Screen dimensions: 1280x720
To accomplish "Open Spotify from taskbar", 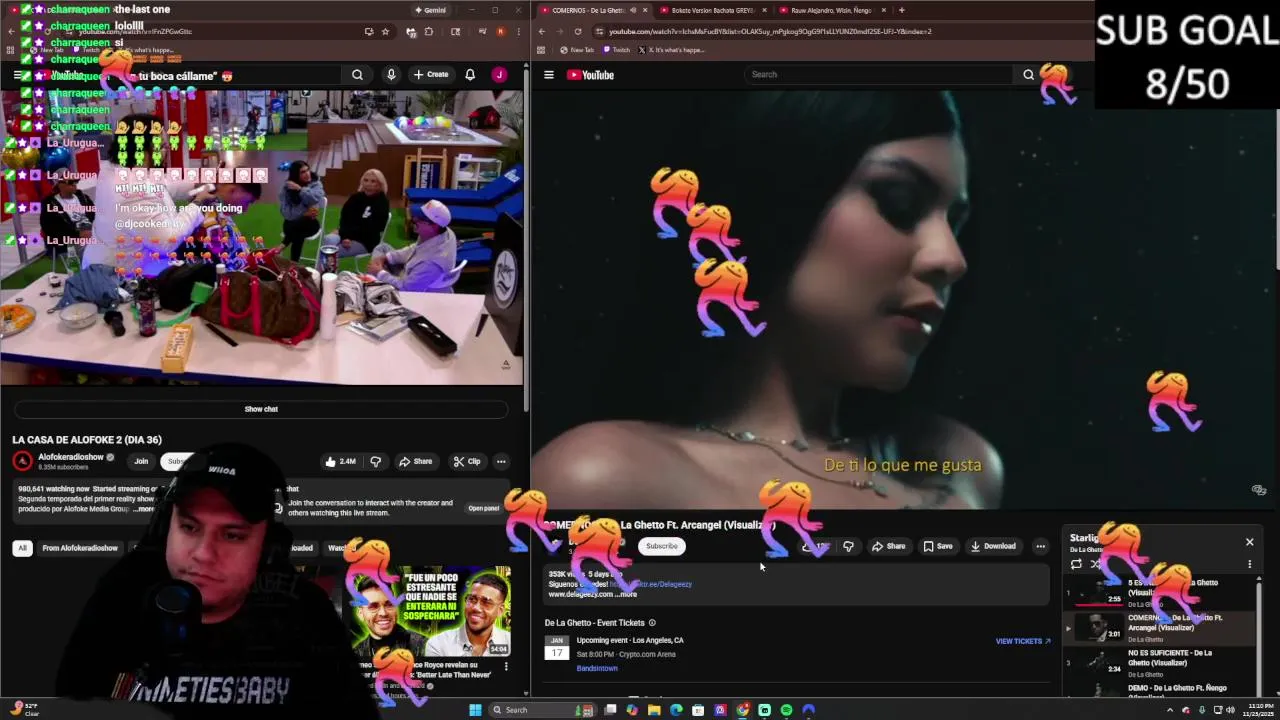I will pos(786,710).
